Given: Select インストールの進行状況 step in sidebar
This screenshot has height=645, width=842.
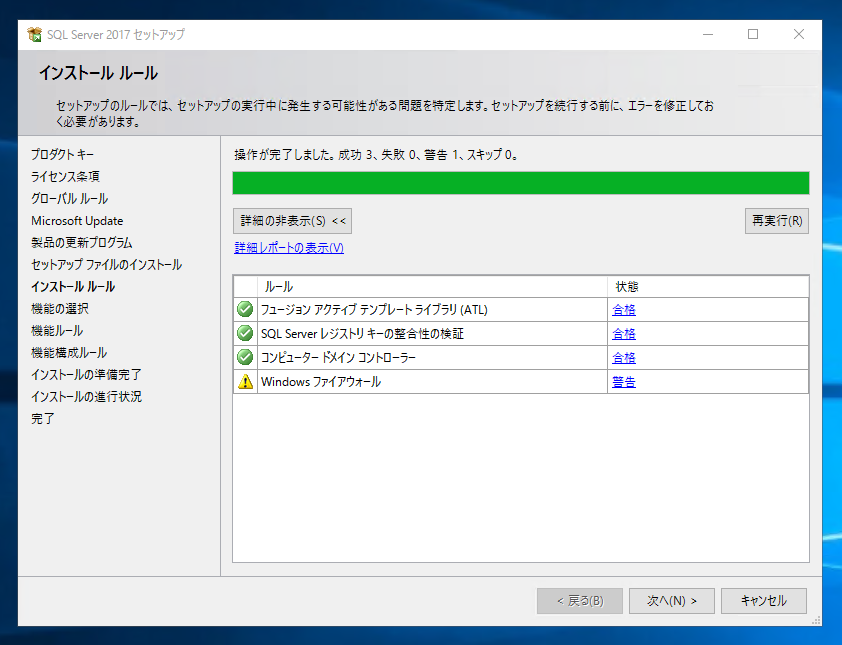Looking at the screenshot, I should pos(86,397).
